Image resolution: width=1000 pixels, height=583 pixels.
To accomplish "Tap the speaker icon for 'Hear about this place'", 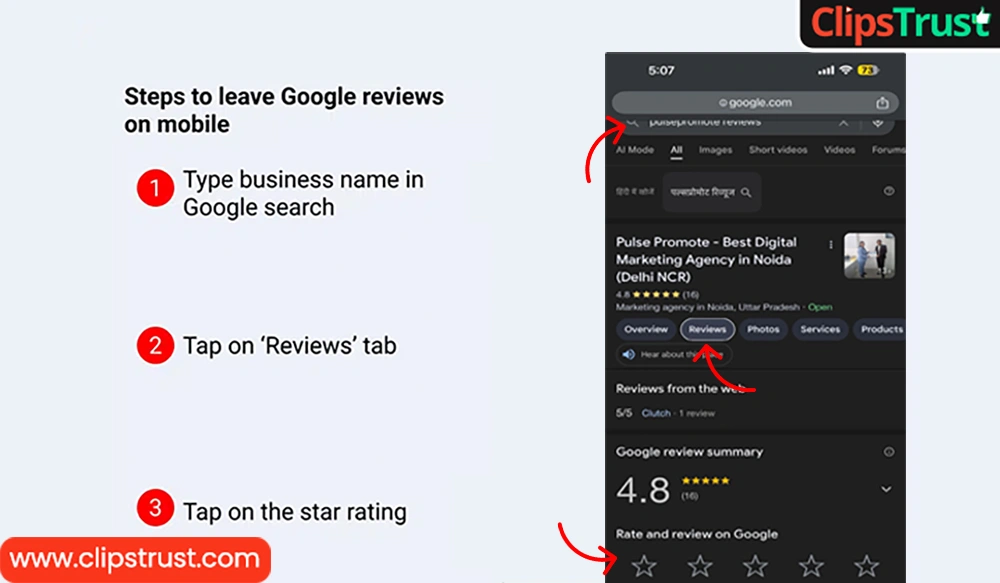I will pos(629,354).
